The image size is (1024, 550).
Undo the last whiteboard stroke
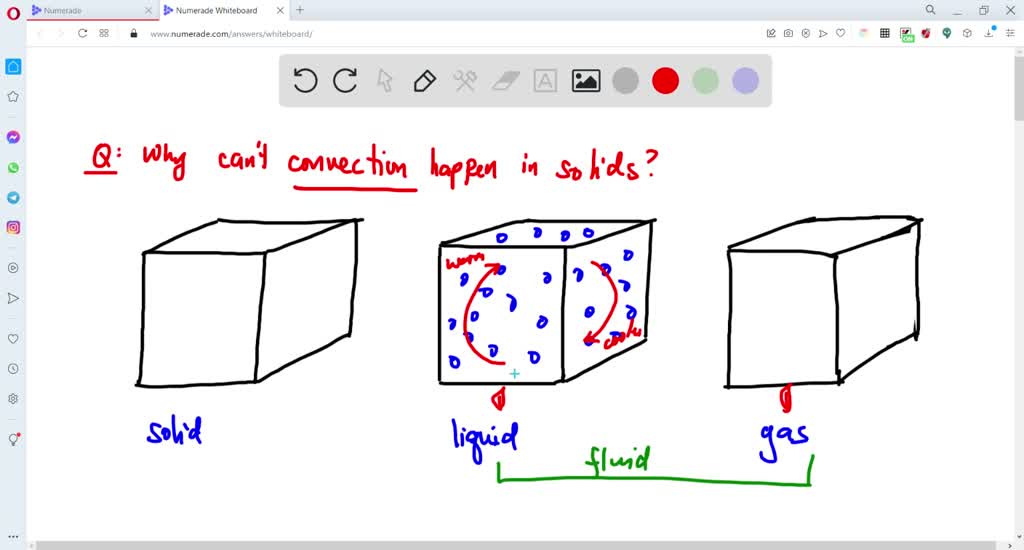[306, 81]
